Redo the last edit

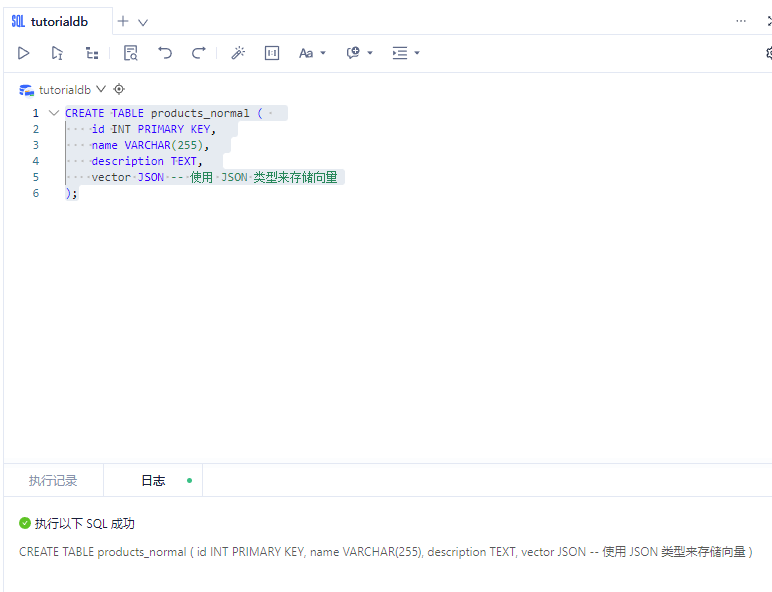click(x=198, y=53)
